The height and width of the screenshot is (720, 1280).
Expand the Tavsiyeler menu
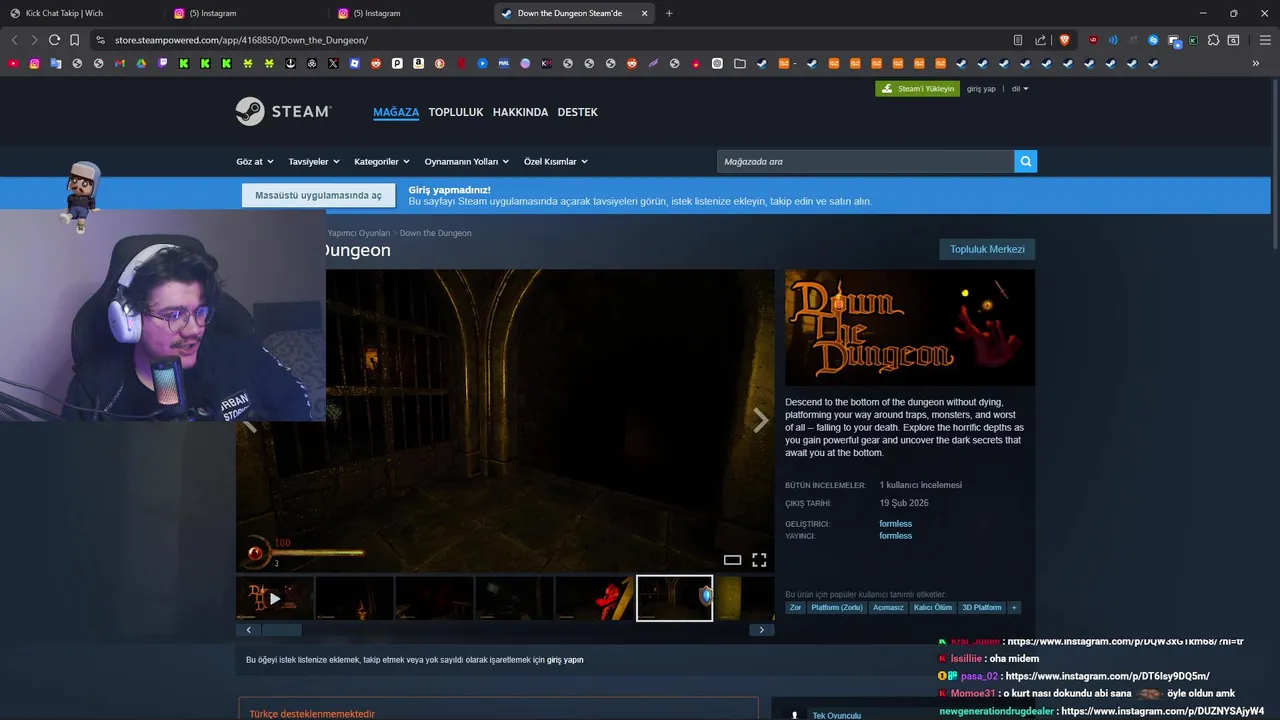[x=314, y=161]
